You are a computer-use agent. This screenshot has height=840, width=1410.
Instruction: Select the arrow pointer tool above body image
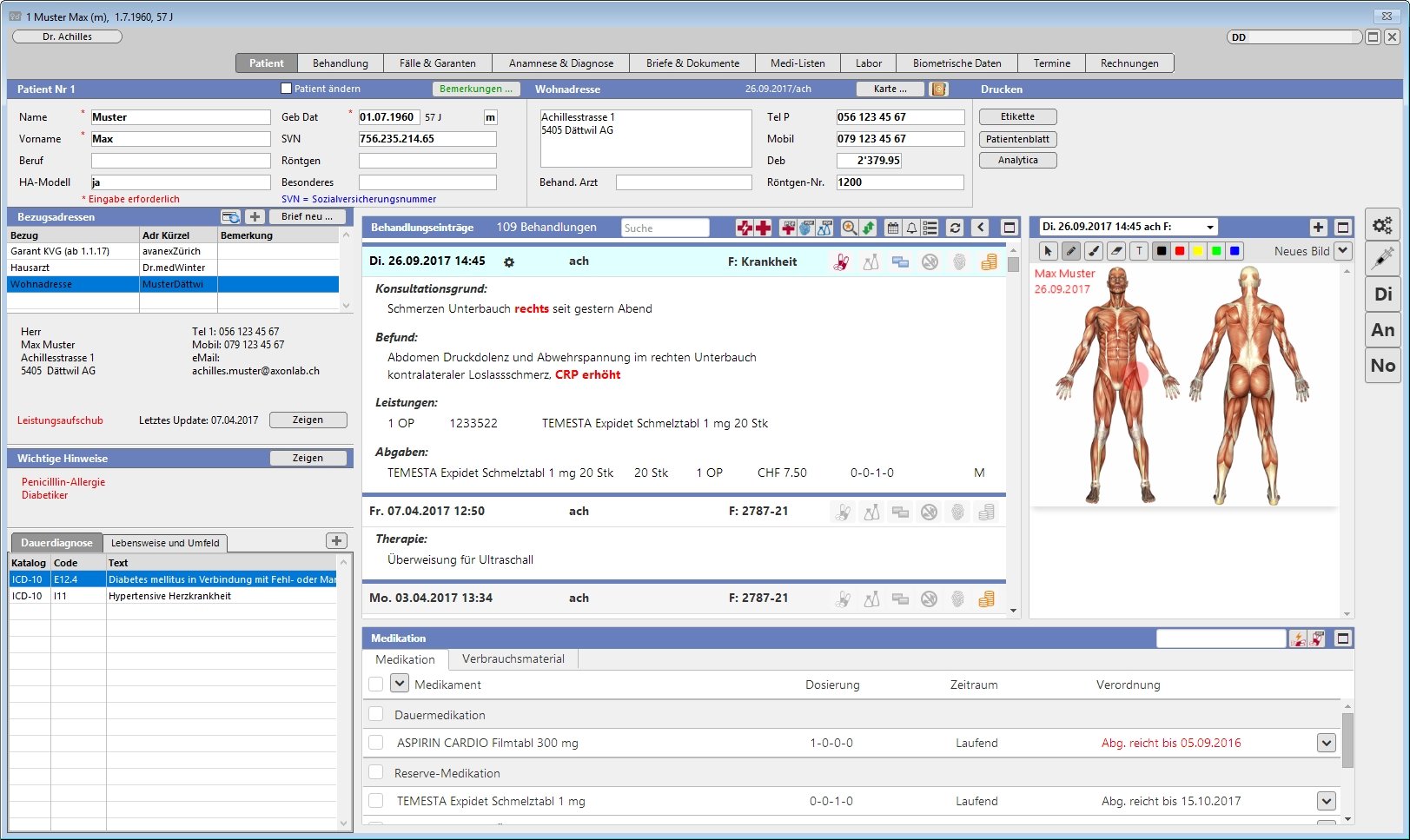1049,251
